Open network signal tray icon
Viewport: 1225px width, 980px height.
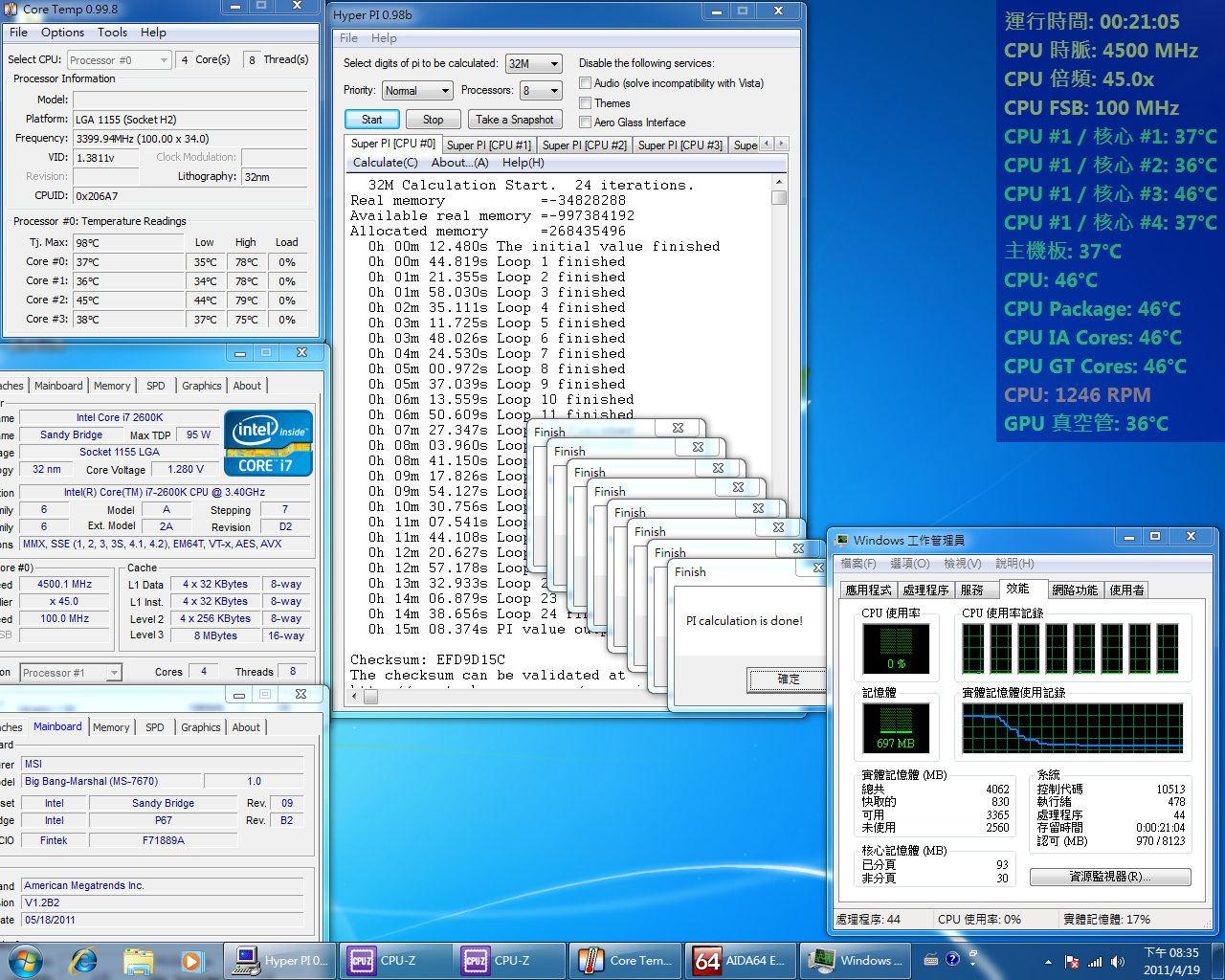[1095, 962]
